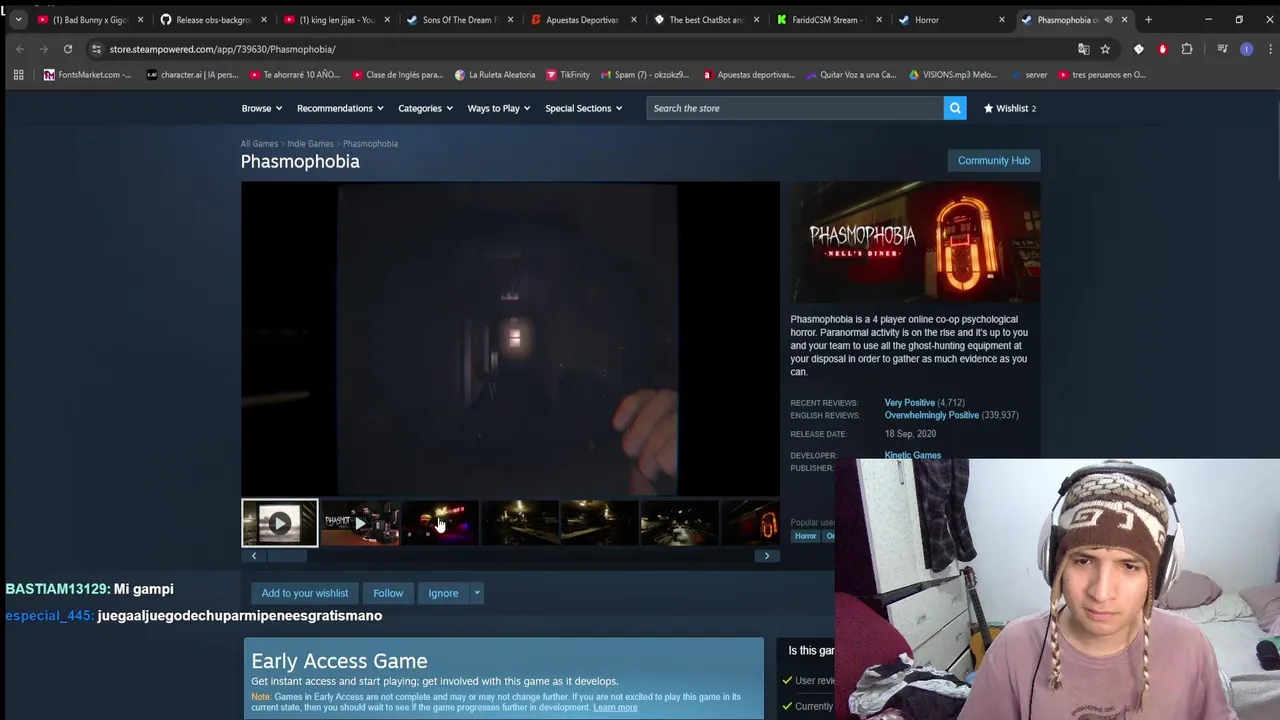Open the Quitar Voz a una Ca bookmark
The width and height of the screenshot is (1280, 720).
[x=850, y=75]
